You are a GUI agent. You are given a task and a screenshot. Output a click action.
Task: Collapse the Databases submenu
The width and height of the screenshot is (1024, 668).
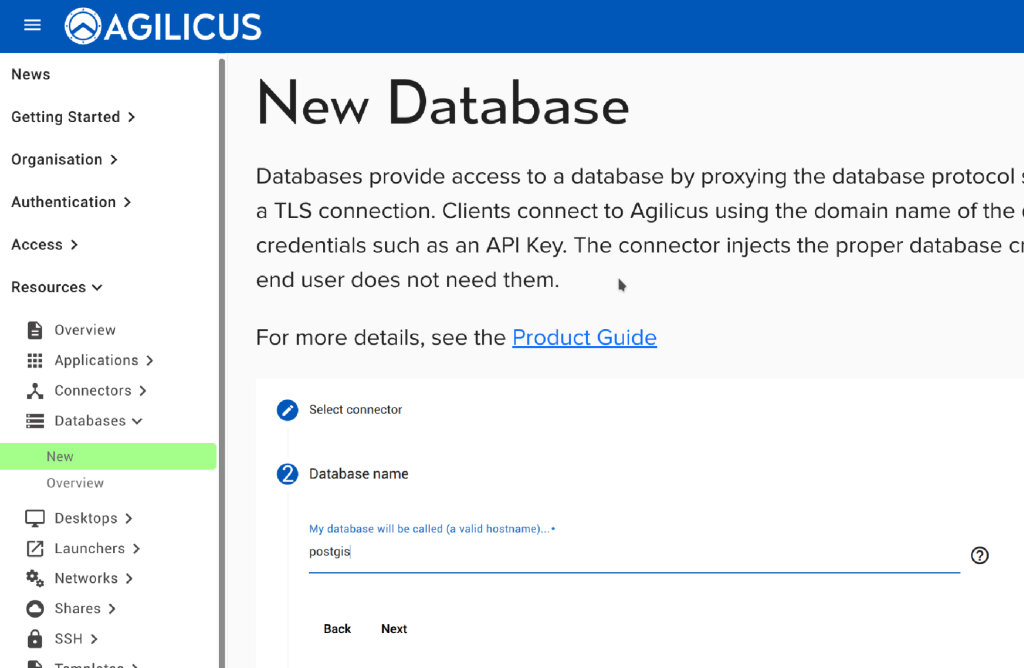pos(98,421)
